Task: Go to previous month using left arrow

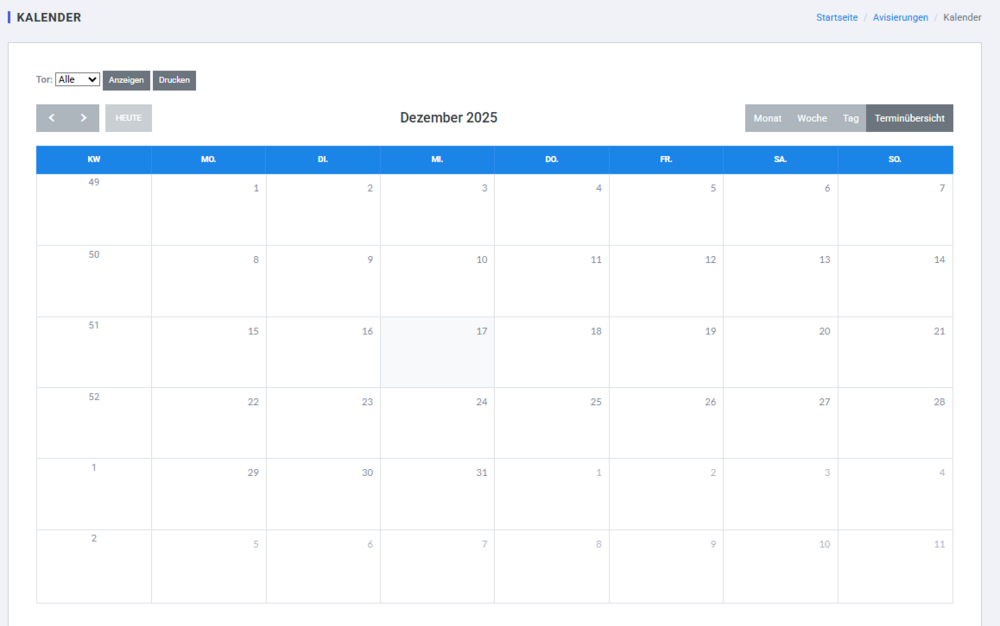Action: [x=52, y=118]
